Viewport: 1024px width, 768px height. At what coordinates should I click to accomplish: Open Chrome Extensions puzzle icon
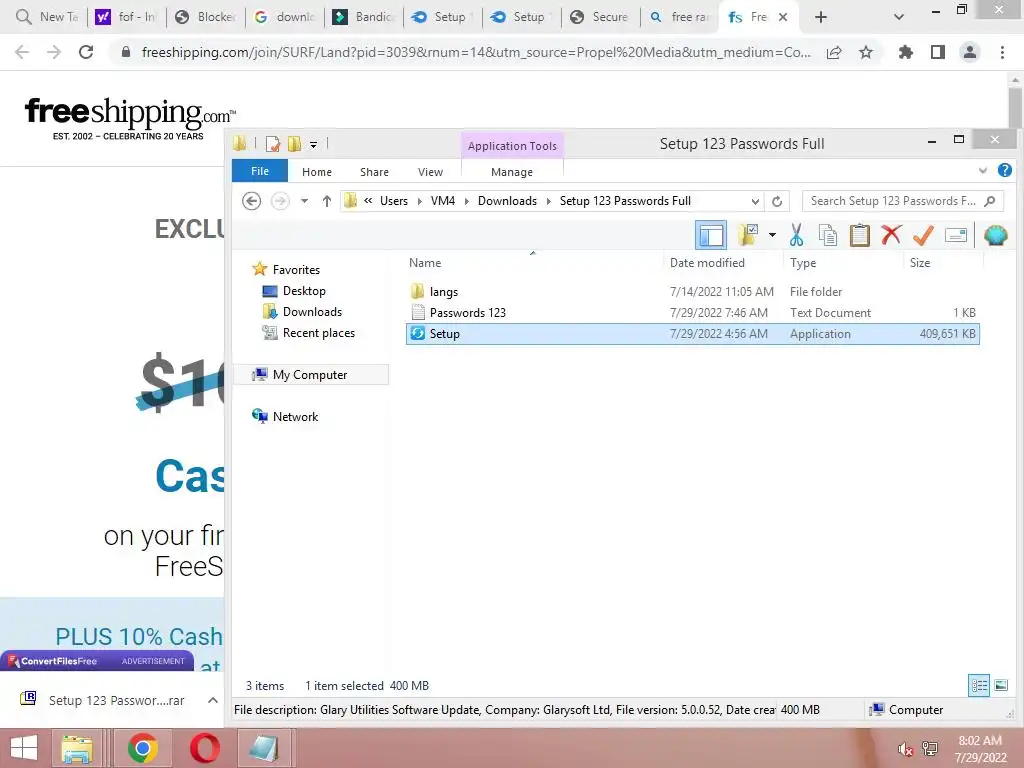[x=905, y=52]
